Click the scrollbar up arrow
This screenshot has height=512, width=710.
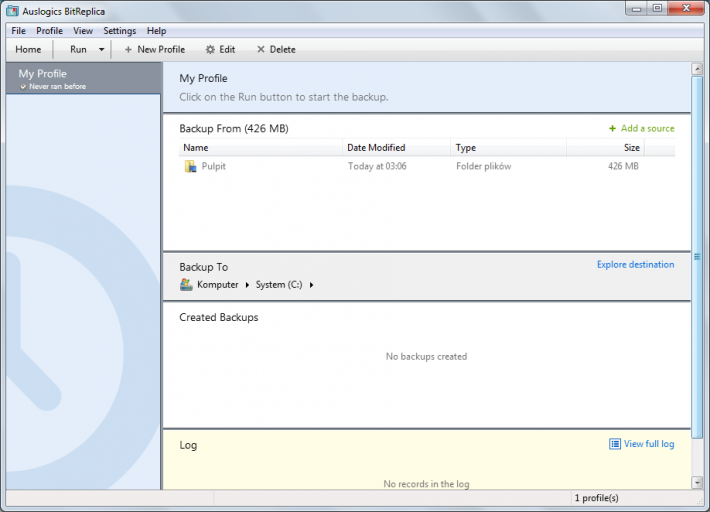[697, 69]
